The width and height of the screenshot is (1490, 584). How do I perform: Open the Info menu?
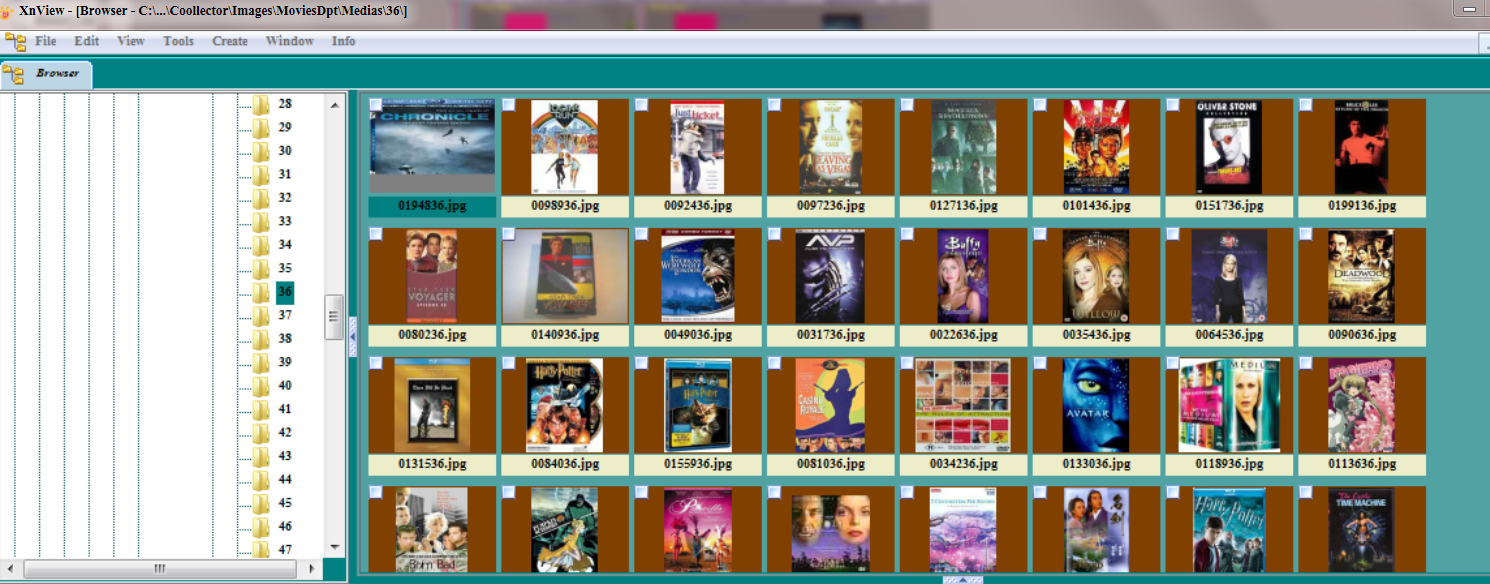(x=343, y=41)
